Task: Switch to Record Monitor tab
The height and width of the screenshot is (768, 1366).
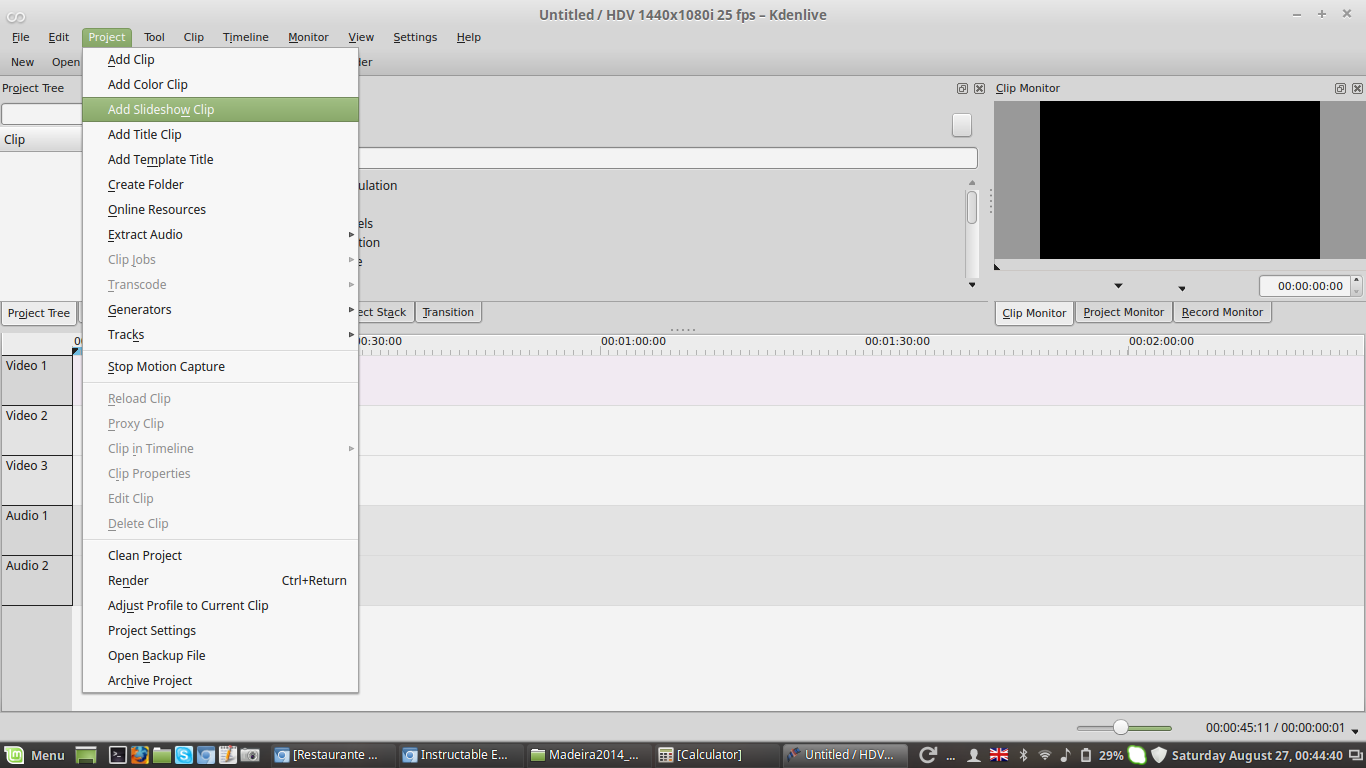Action: click(x=1222, y=312)
